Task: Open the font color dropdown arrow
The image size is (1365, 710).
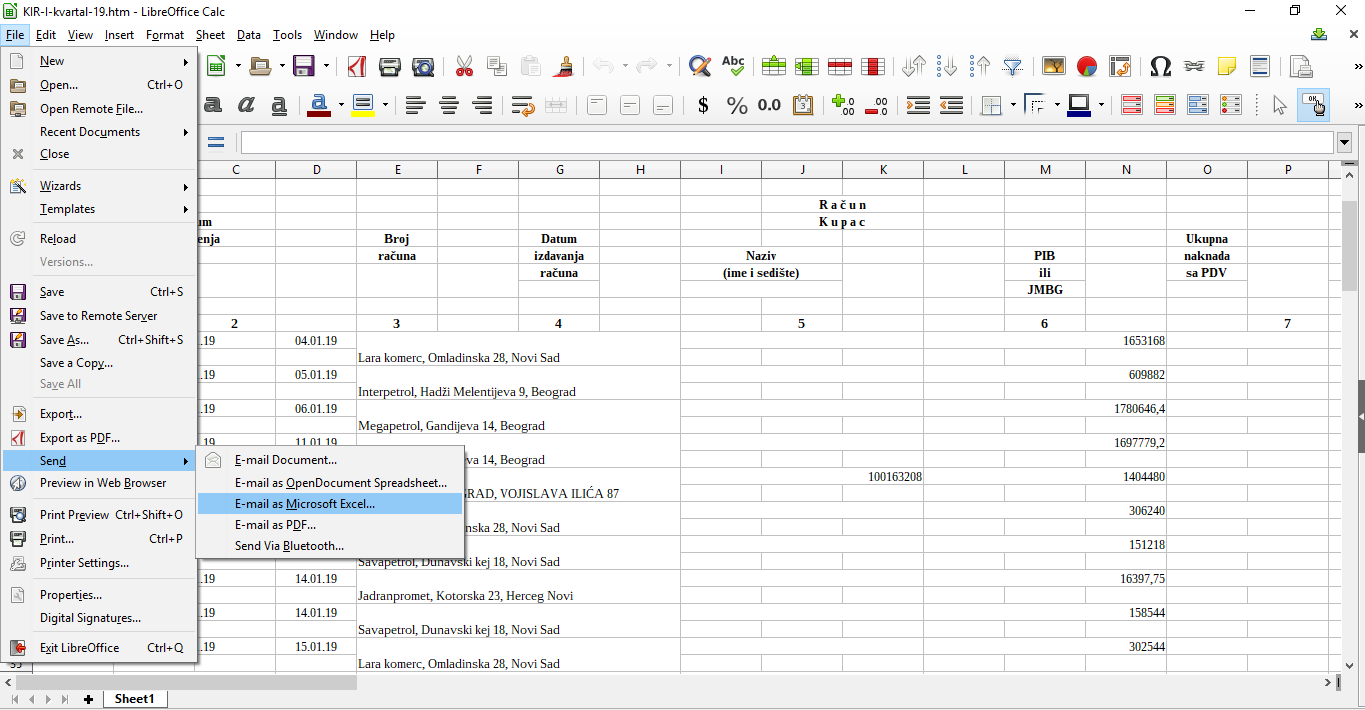Action: coord(341,105)
